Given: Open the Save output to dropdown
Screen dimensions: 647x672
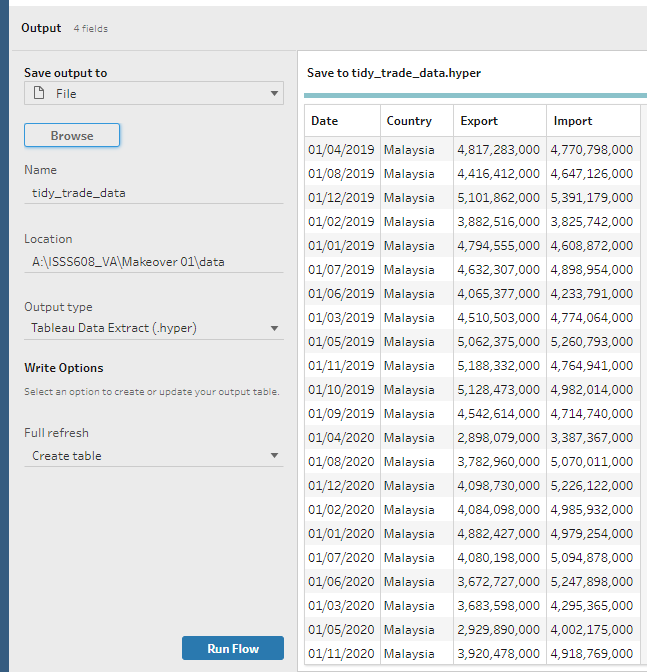Looking at the screenshot, I should click(153, 93).
